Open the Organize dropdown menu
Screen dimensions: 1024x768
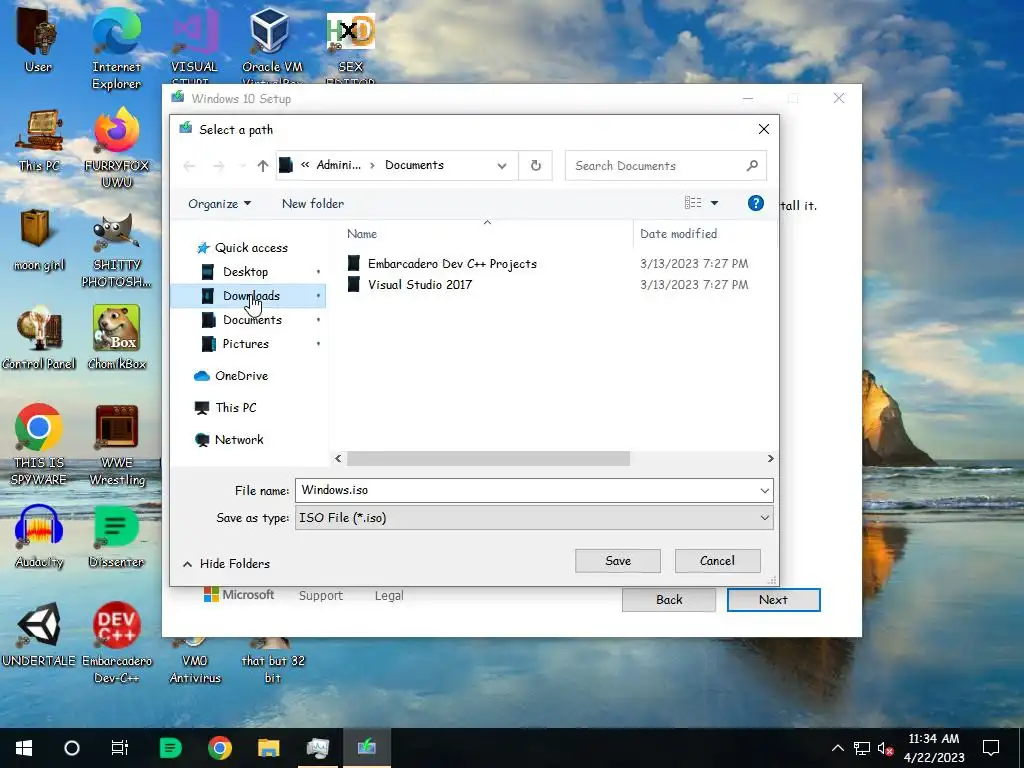(x=219, y=204)
